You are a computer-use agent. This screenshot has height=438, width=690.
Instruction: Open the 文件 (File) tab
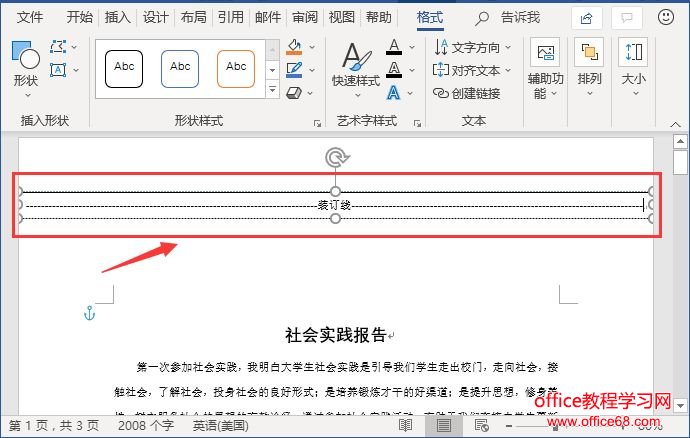coord(30,18)
